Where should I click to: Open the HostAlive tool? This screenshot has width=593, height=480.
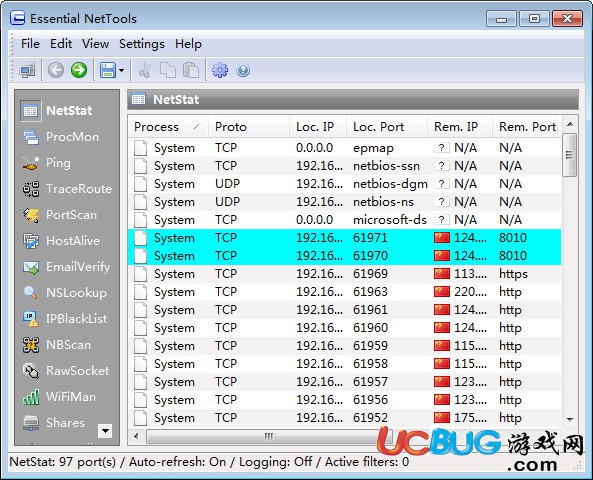click(x=61, y=241)
